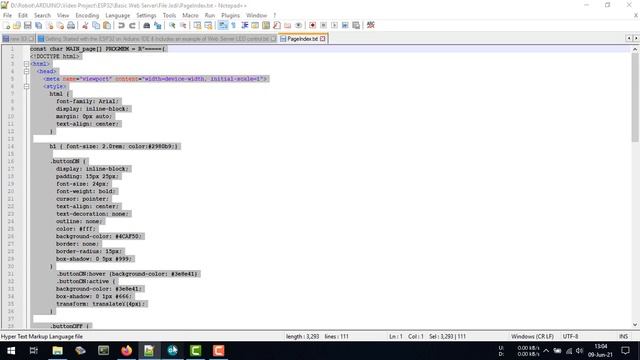This screenshot has width=640, height=360.
Task: Click the scrollbar down arrow in the editor
Action: tap(635, 325)
